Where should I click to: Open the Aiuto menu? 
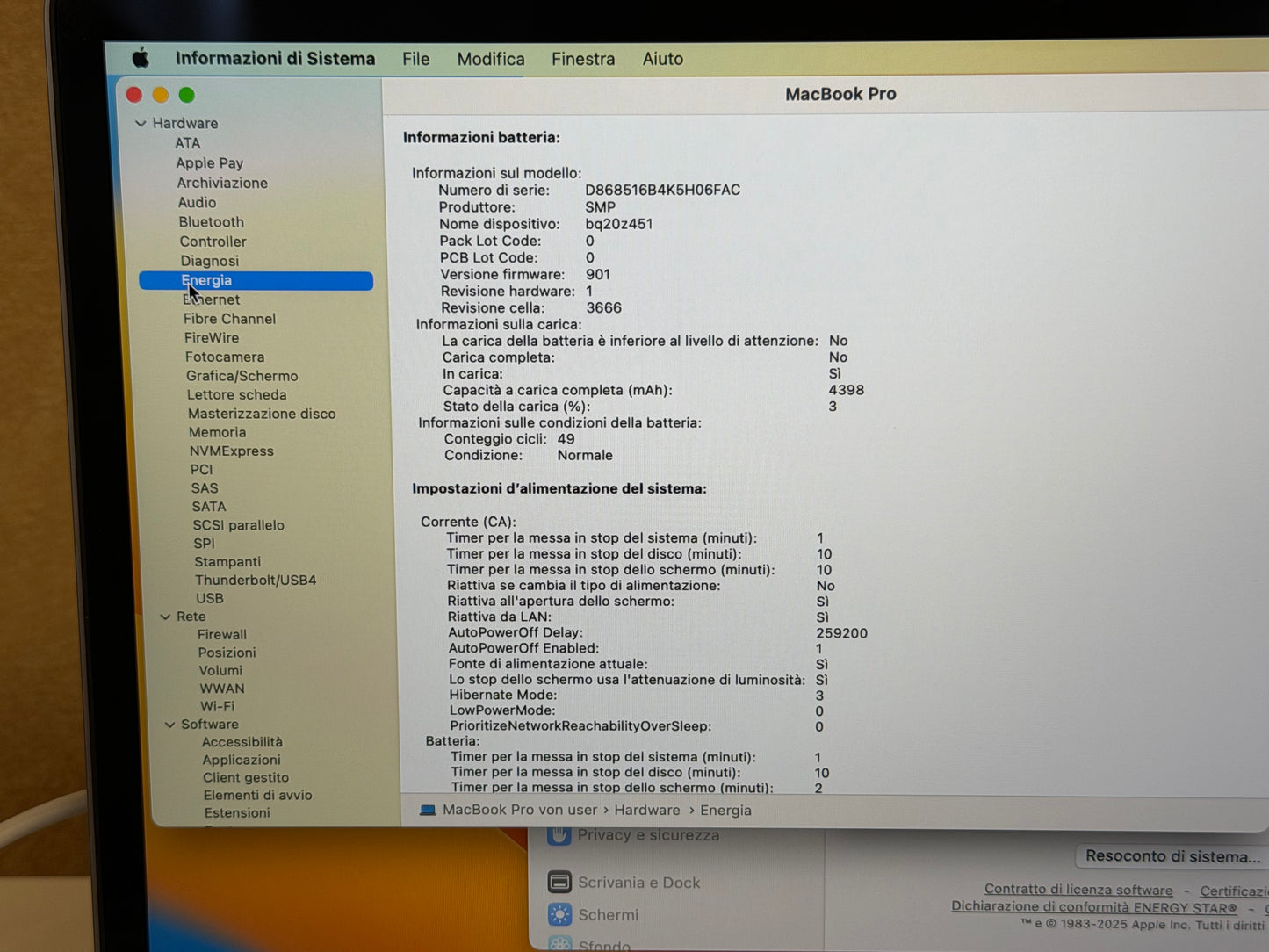point(663,59)
